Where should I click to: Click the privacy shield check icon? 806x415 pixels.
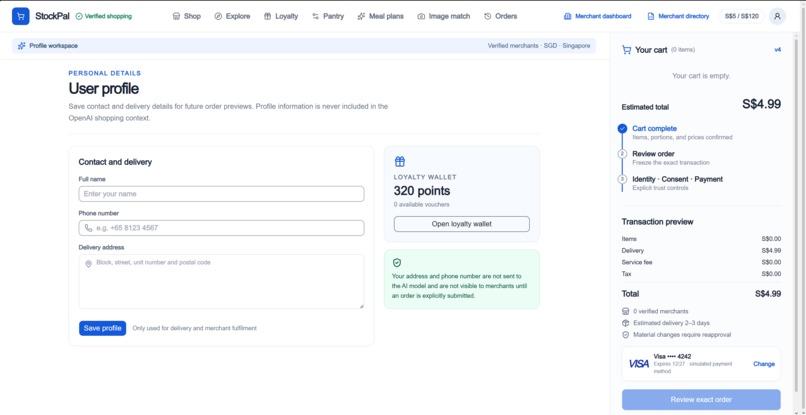pyautogui.click(x=397, y=263)
